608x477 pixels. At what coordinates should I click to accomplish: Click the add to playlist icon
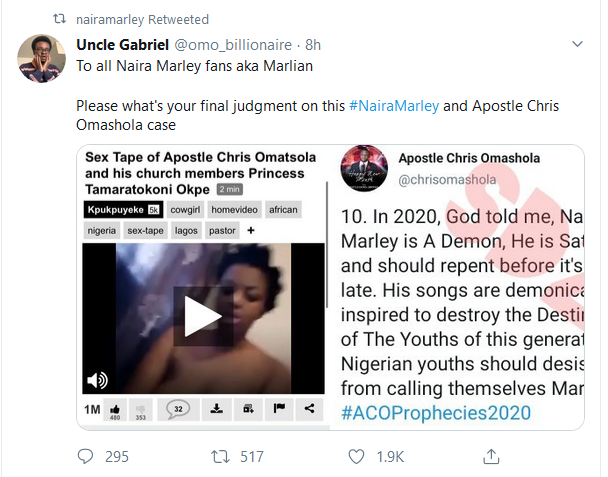(x=248, y=407)
